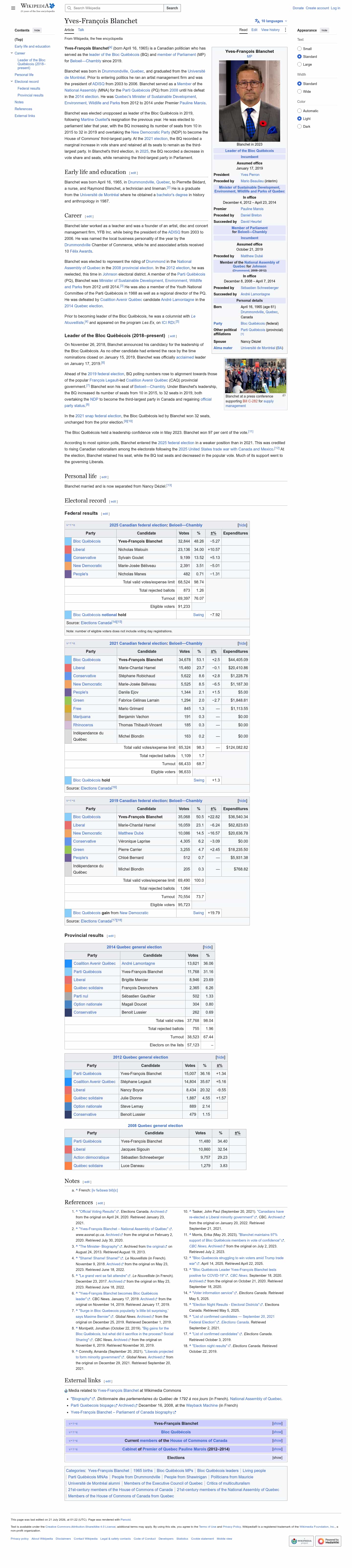Screen dimensions: 352x1568
Task: Click the Mobile view footer link
Action: (x=224, y=1538)
